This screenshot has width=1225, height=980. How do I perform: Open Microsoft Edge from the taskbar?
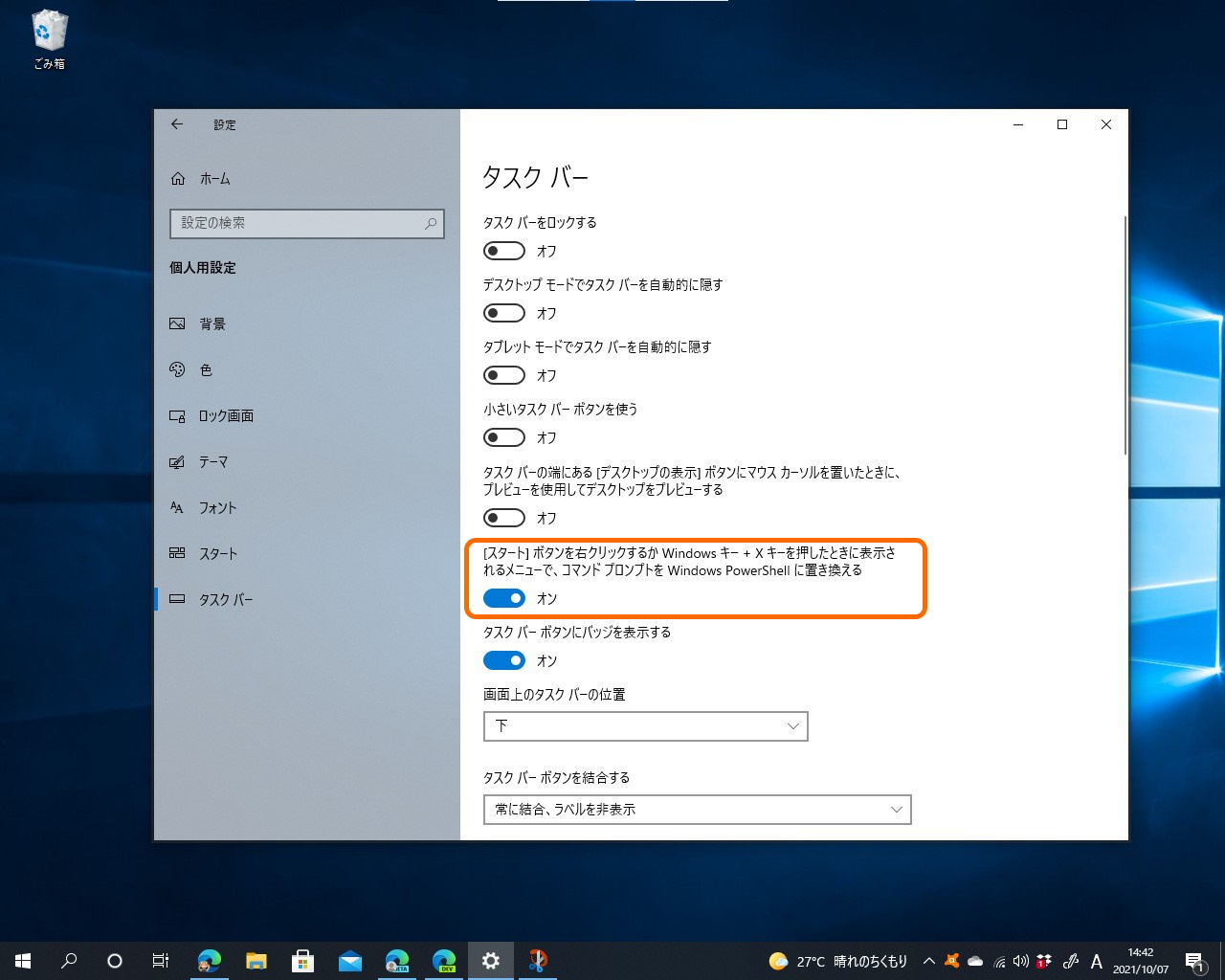tap(209, 960)
